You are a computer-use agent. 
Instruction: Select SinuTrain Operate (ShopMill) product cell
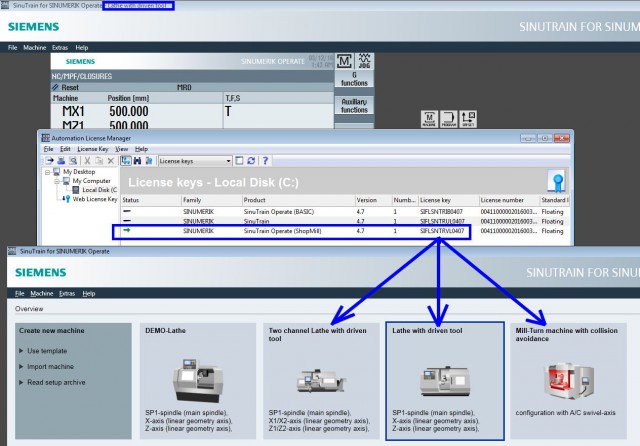282,231
